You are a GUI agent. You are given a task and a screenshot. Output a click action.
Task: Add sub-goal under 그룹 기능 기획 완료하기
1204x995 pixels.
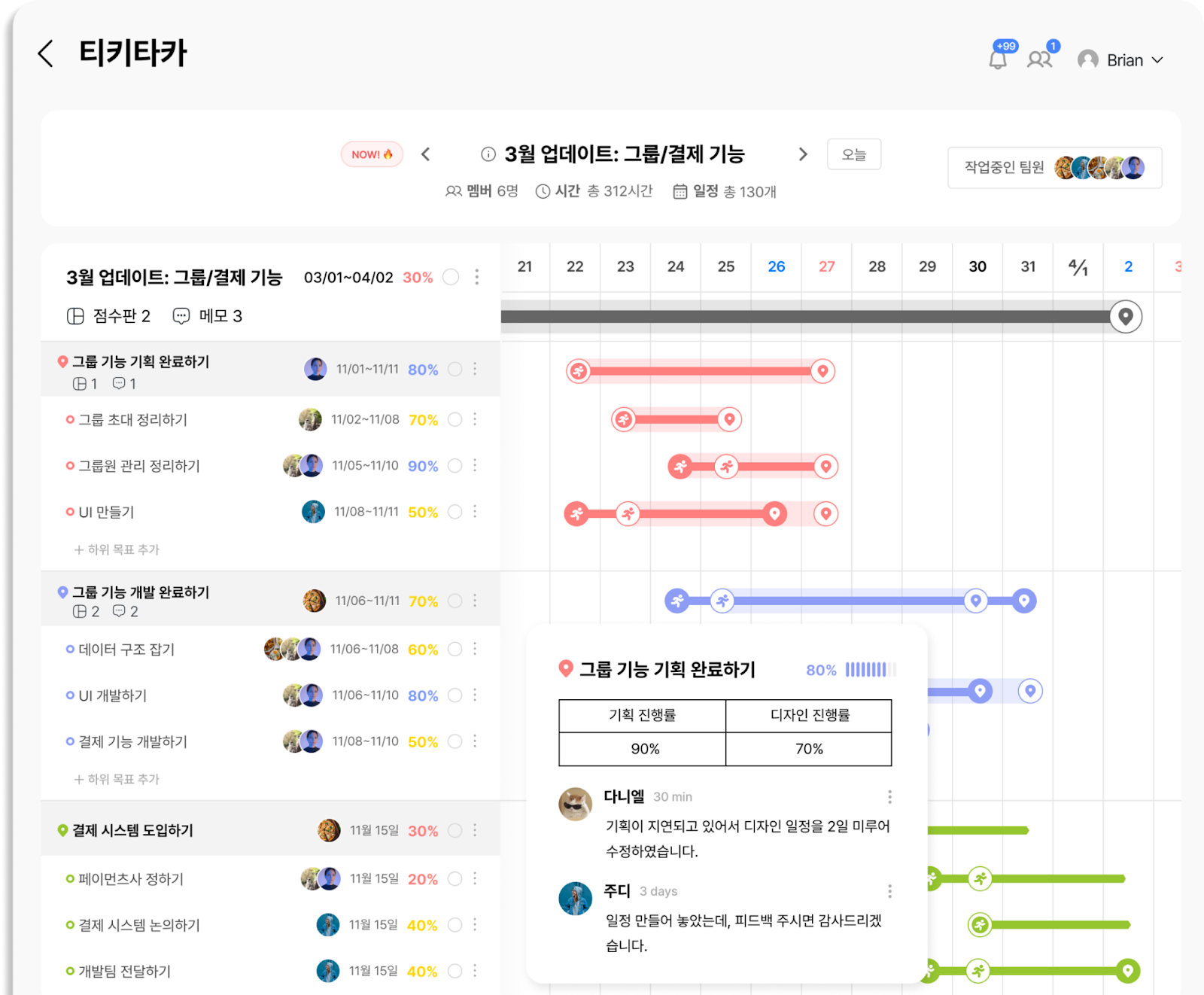117,549
